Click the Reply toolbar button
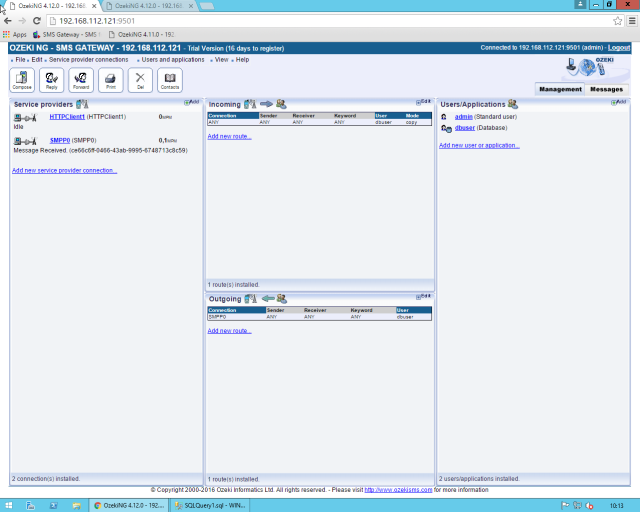The height and width of the screenshot is (512, 640). 51,80
